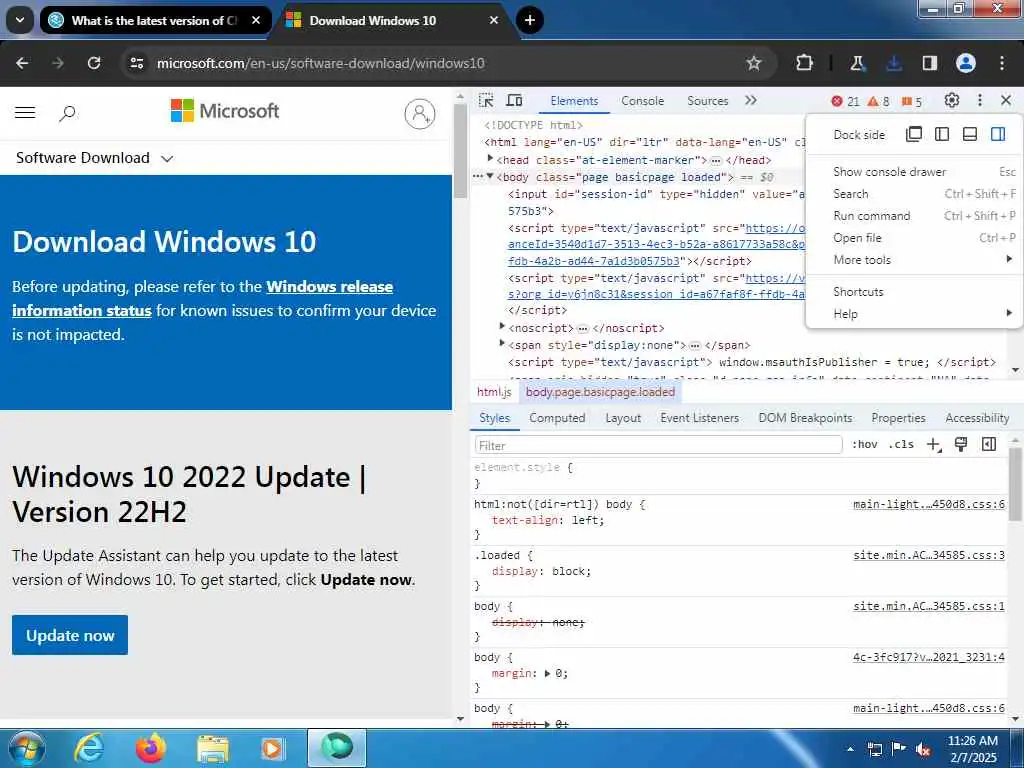
Task: Toggle the .cls element classes button
Action: pyautogui.click(x=901, y=445)
